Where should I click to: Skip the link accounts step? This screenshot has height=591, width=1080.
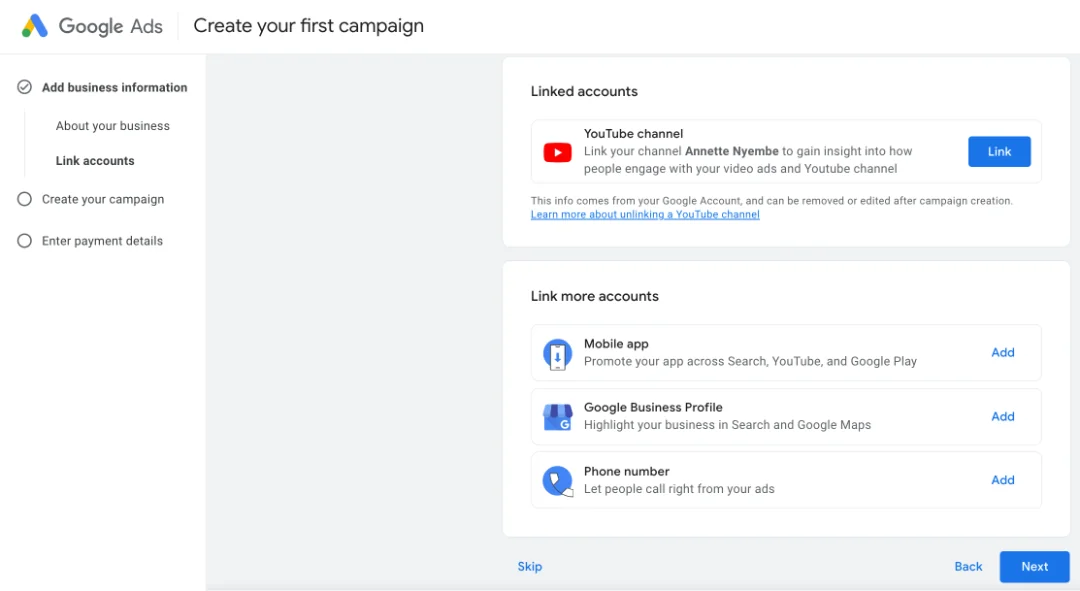tap(530, 566)
